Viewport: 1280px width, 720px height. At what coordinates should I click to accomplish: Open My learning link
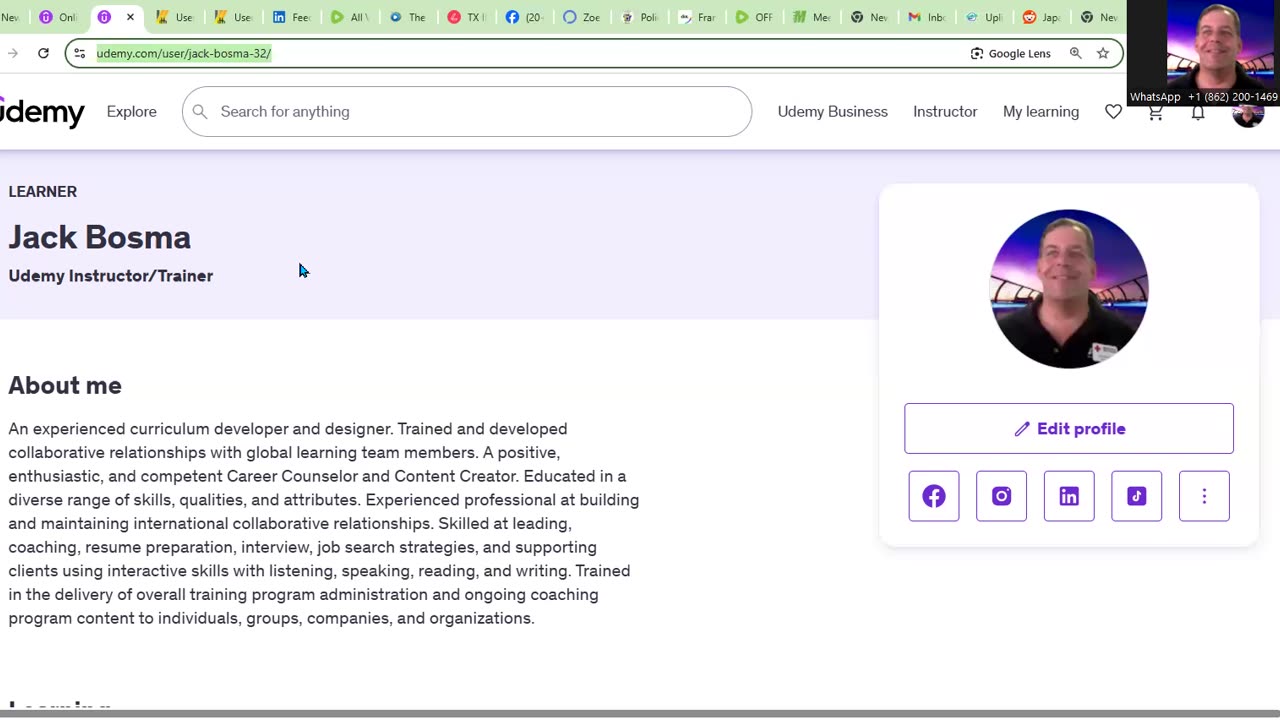coord(1041,112)
